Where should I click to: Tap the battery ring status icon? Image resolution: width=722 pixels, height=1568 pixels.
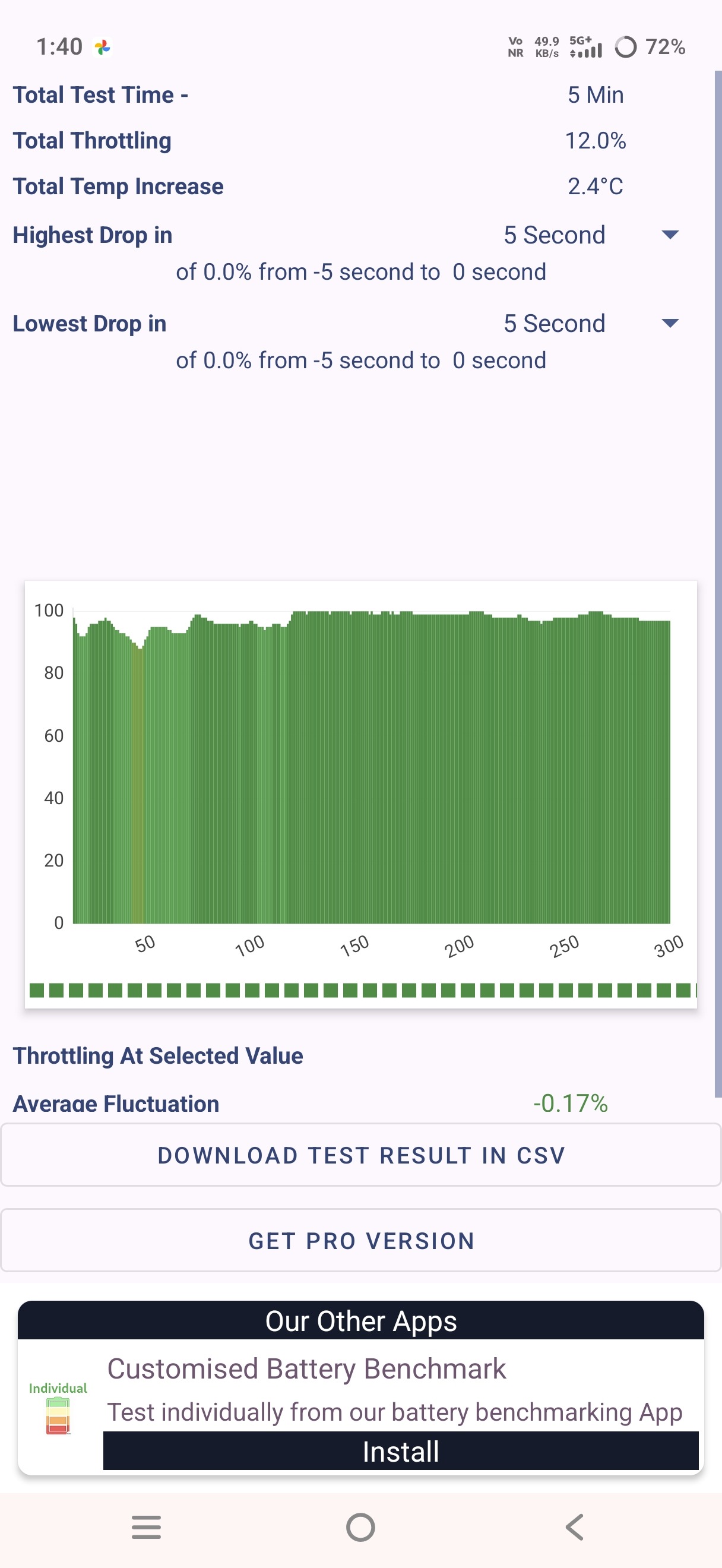[x=625, y=47]
